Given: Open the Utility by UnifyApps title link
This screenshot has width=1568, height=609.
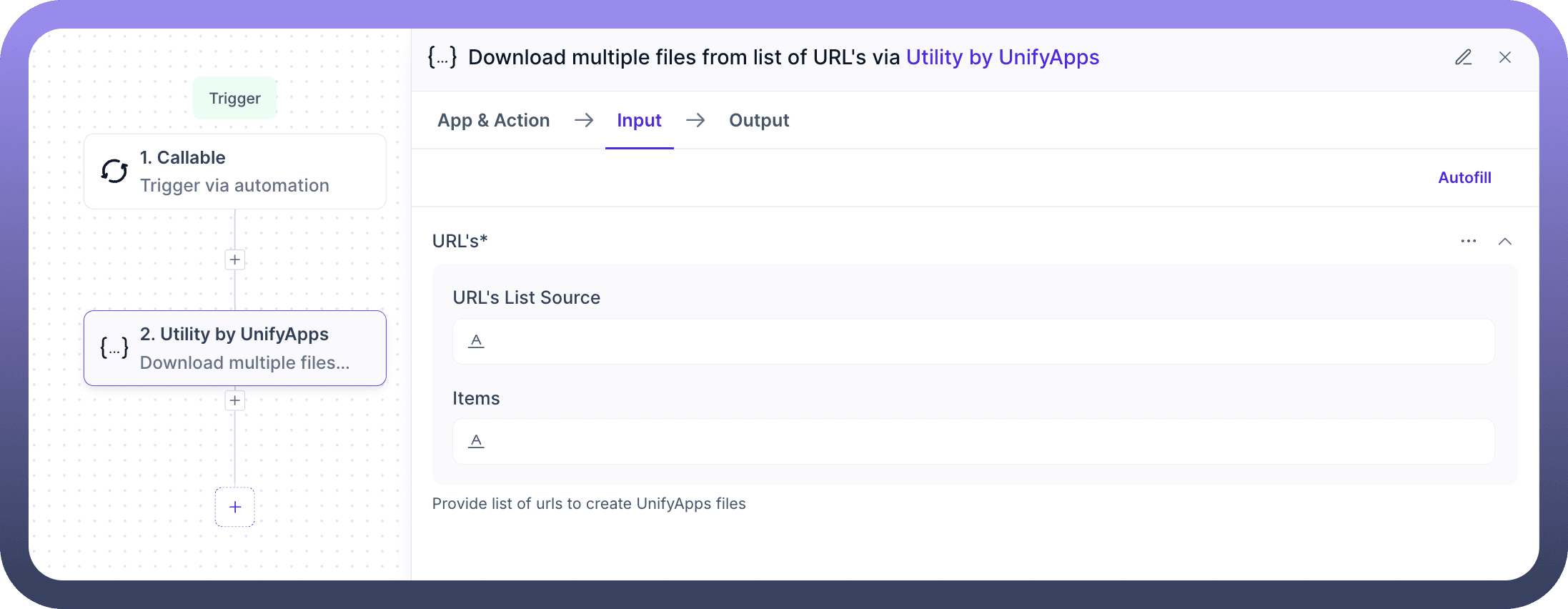Looking at the screenshot, I should (x=1002, y=57).
